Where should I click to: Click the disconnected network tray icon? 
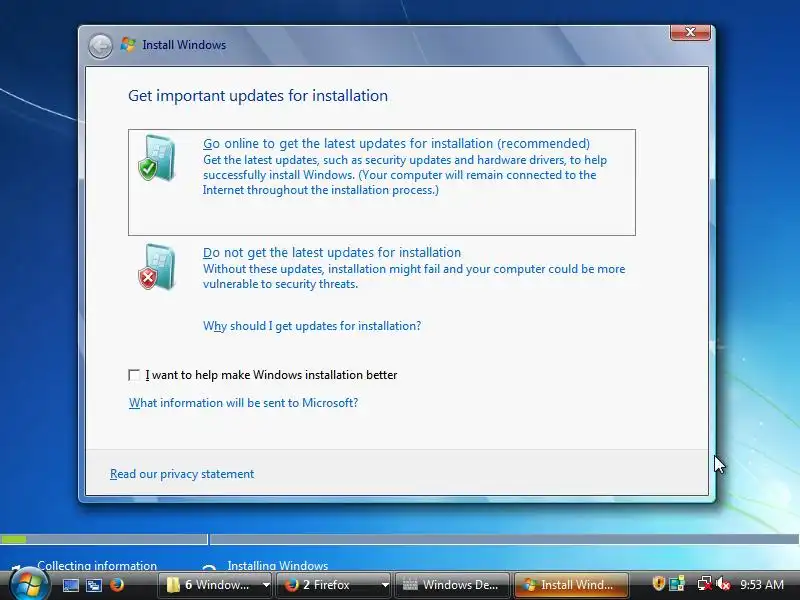coord(704,583)
